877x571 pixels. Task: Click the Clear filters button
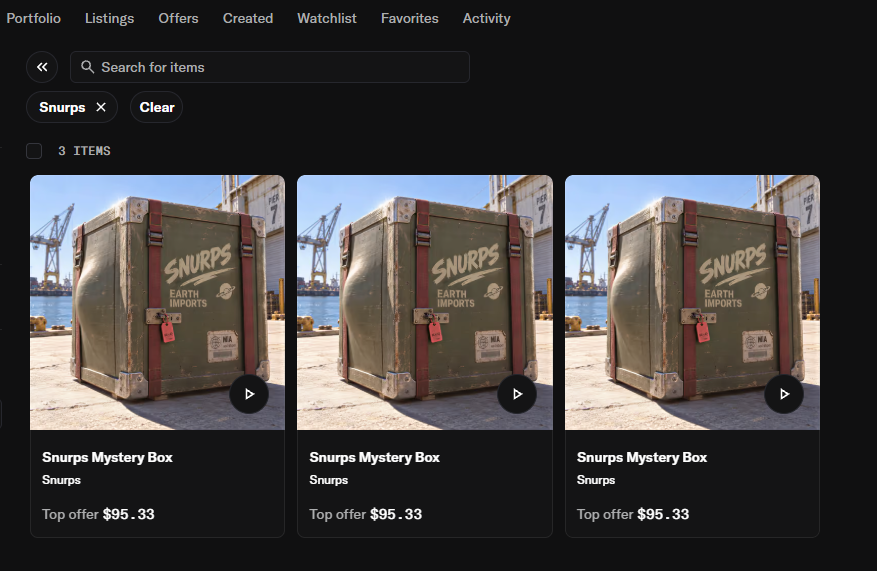coord(157,107)
